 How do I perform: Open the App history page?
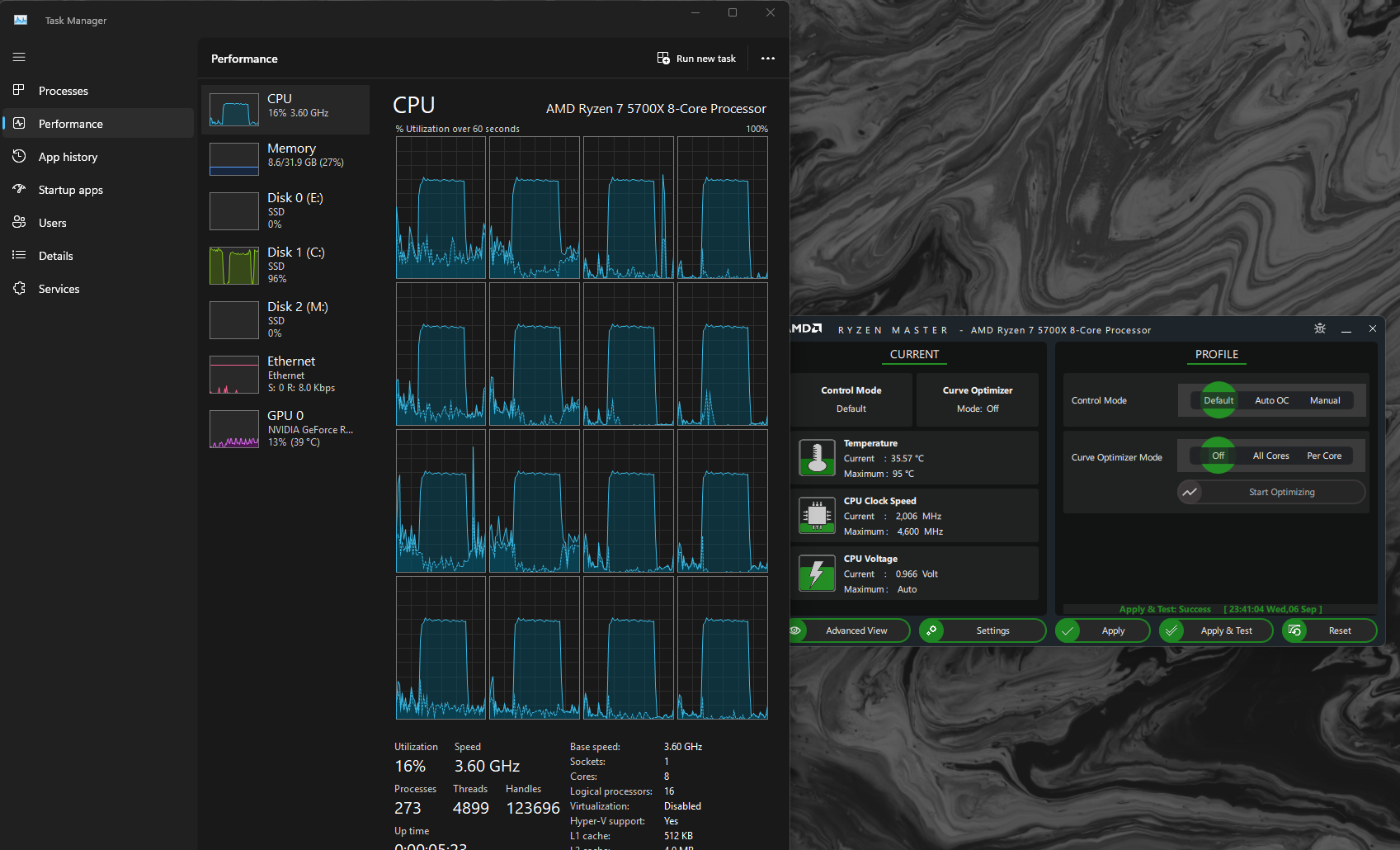pyautogui.click(x=98, y=157)
